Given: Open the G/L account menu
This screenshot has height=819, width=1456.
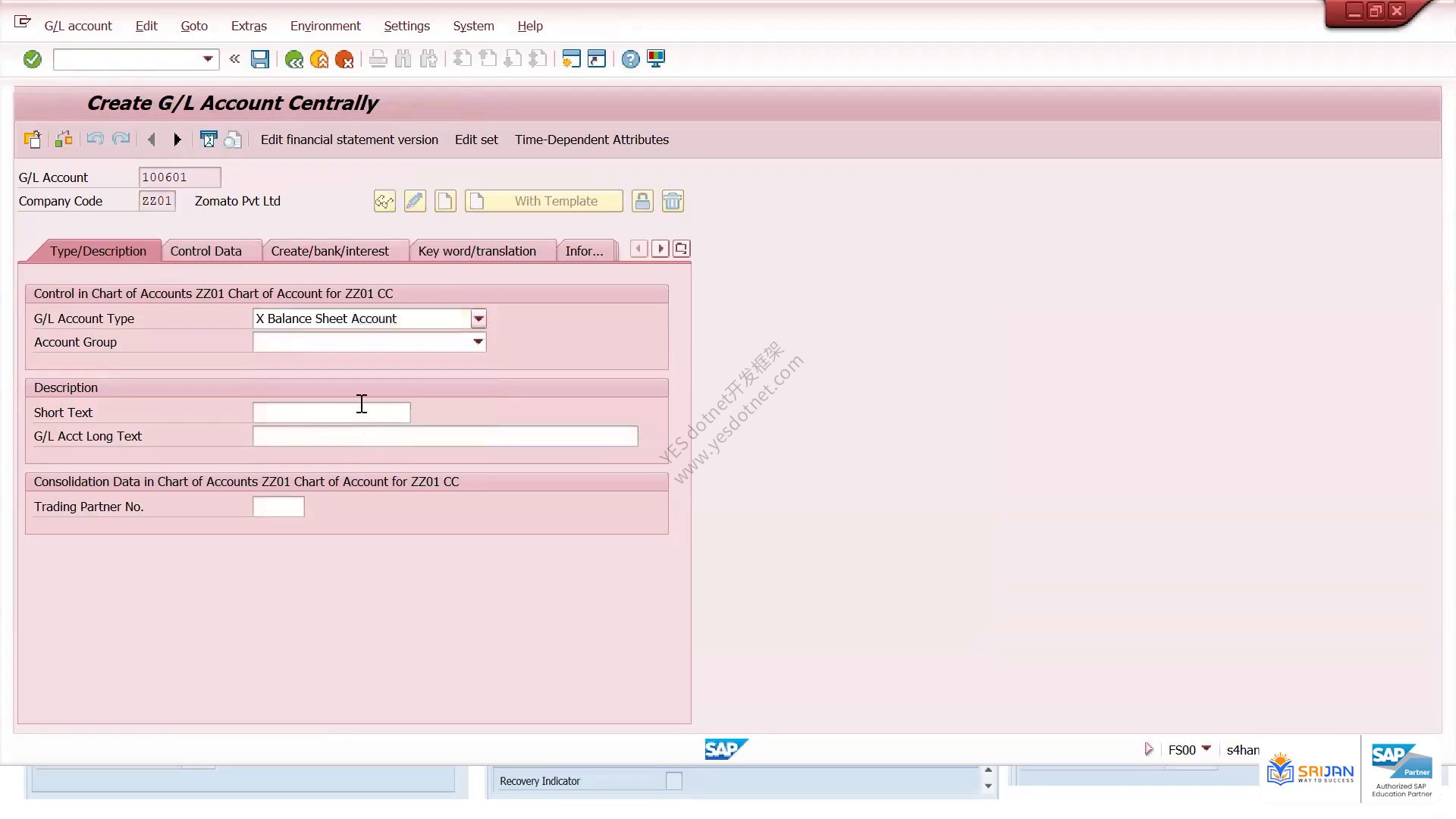Looking at the screenshot, I should (78, 26).
